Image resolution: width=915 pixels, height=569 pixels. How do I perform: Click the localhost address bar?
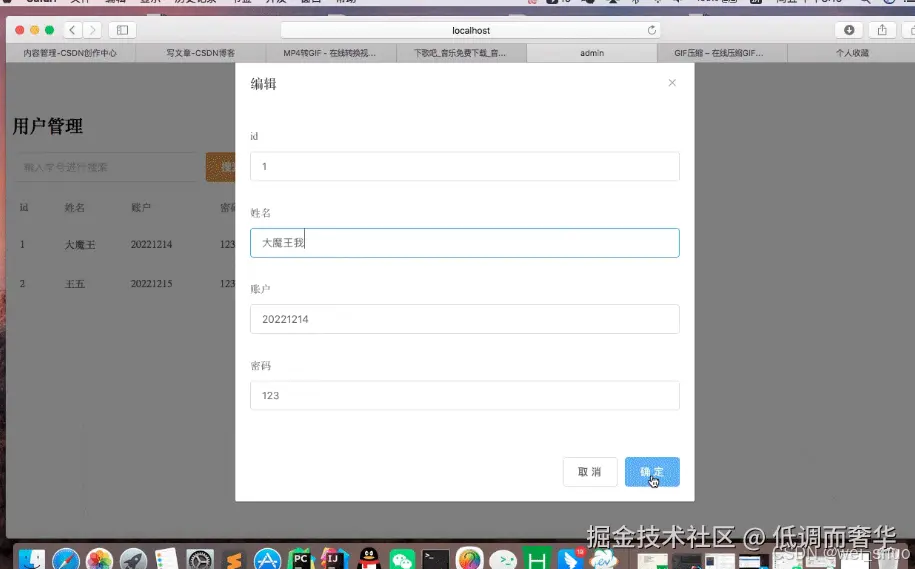pos(470,30)
